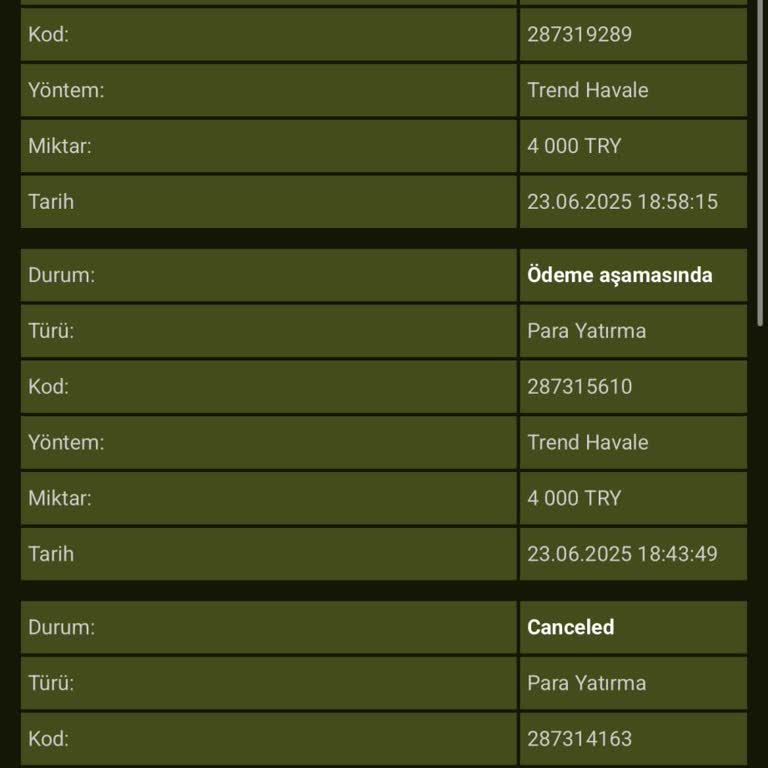Click the Canceled status
Screen dimensions: 768x768
(570, 627)
